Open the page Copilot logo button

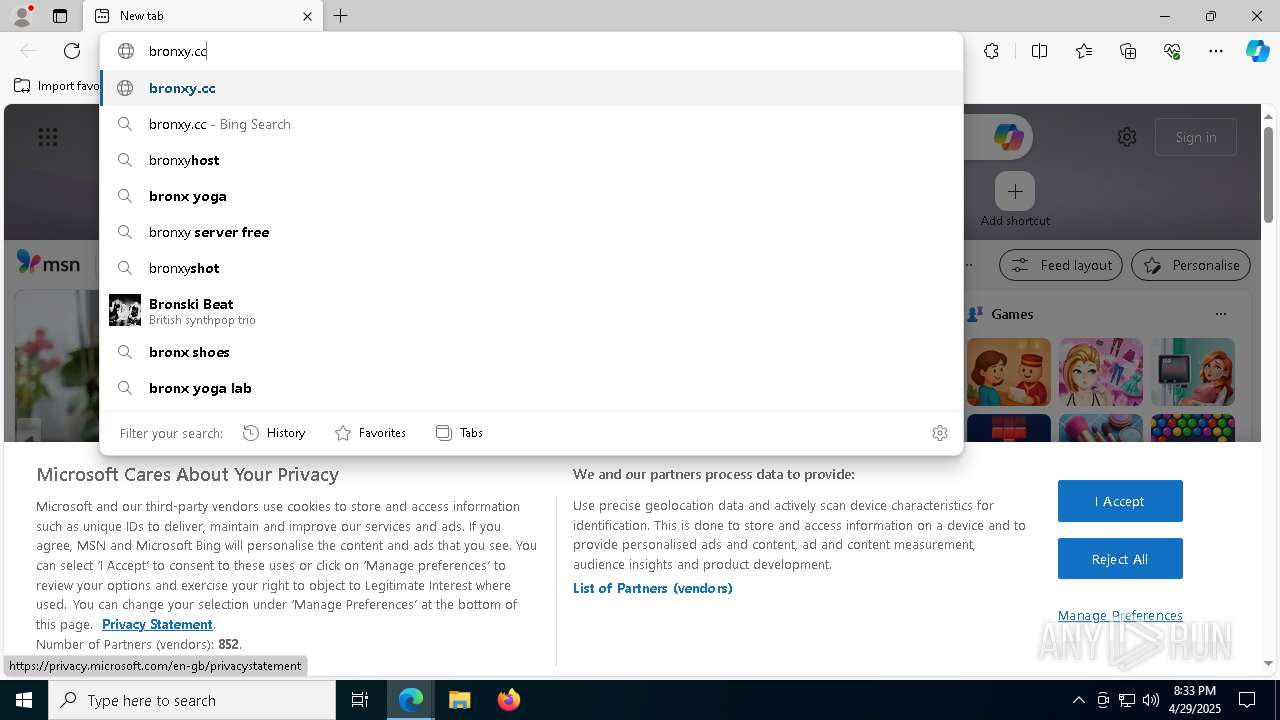click(x=1008, y=137)
